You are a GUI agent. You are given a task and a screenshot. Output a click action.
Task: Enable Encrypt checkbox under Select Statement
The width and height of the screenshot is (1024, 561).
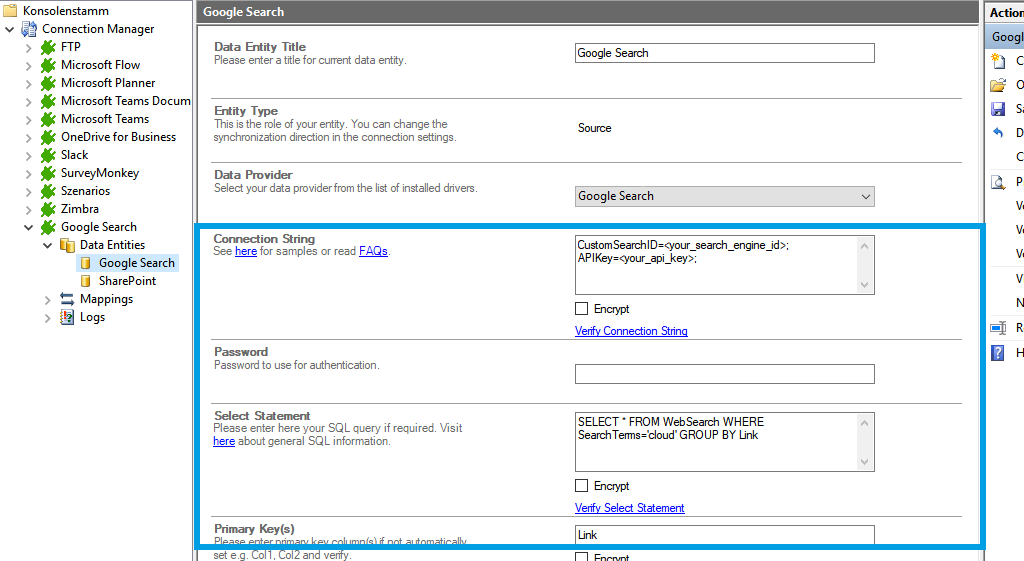pyautogui.click(x=582, y=486)
